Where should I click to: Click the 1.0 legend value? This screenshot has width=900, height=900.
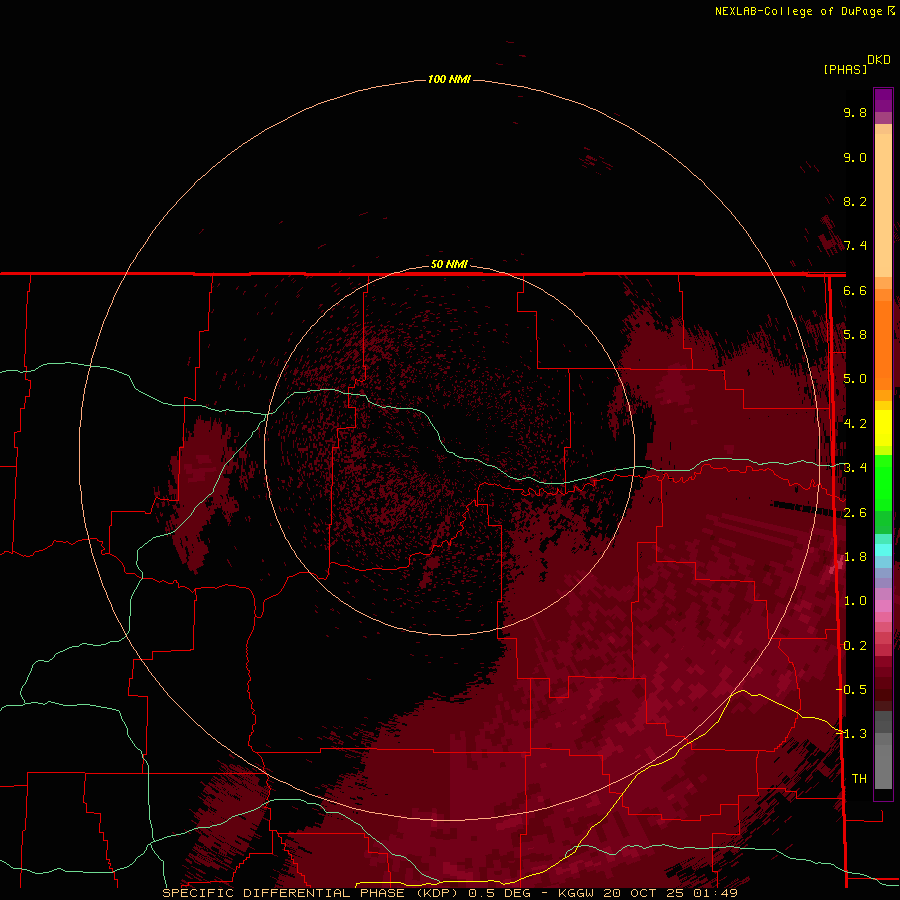pos(855,601)
